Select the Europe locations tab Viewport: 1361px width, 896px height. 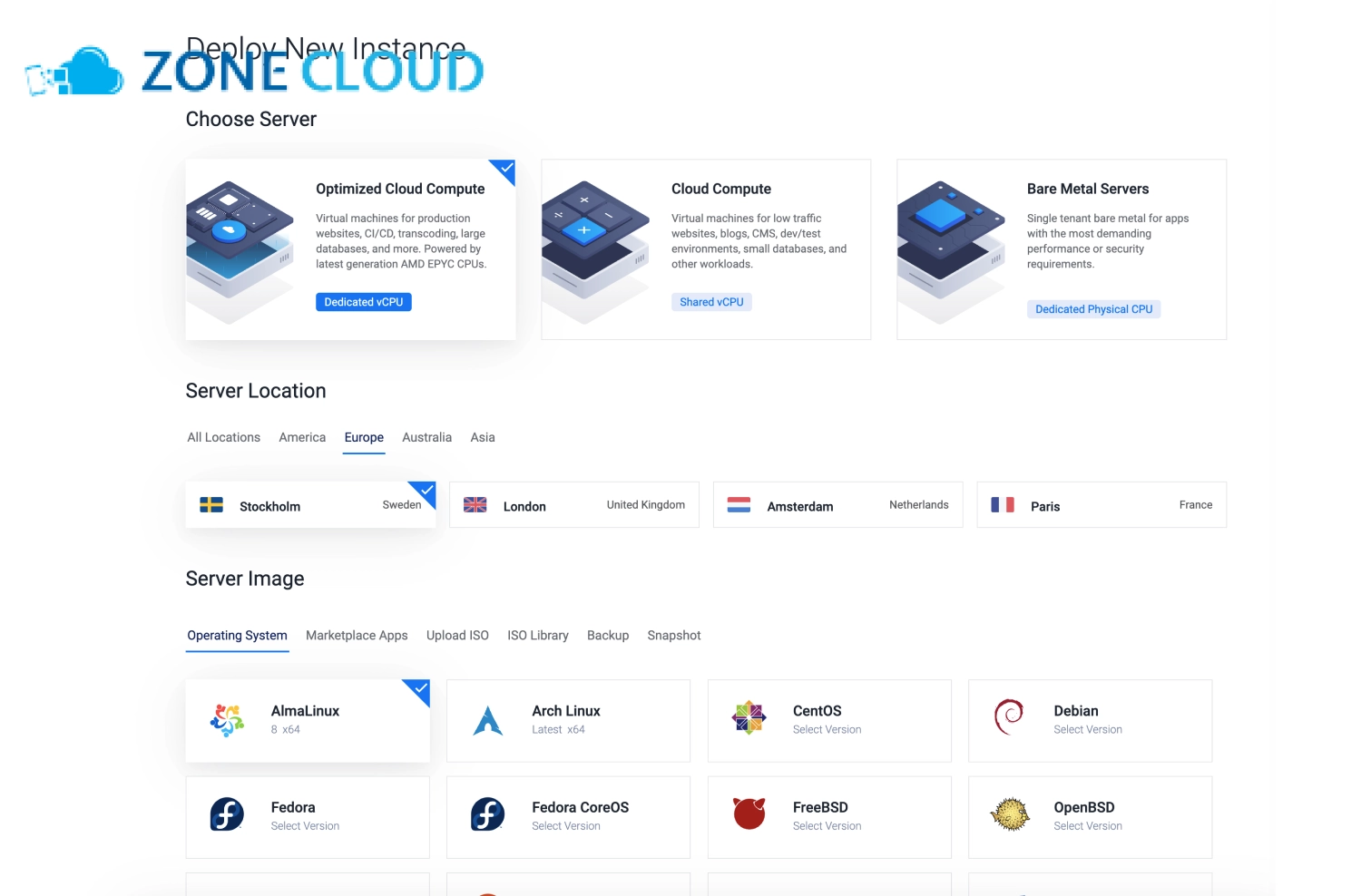click(364, 437)
